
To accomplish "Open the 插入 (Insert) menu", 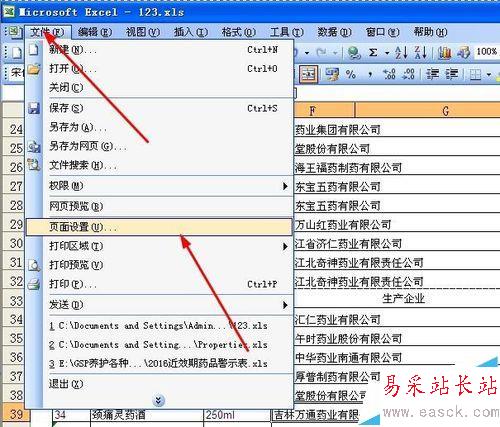I will (191, 32).
